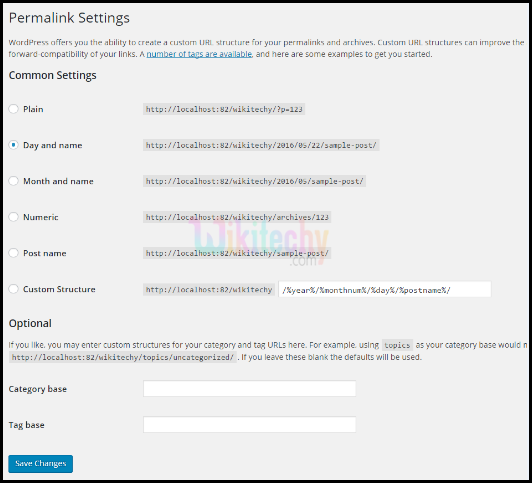Click the 'Day and name' label

click(x=53, y=145)
